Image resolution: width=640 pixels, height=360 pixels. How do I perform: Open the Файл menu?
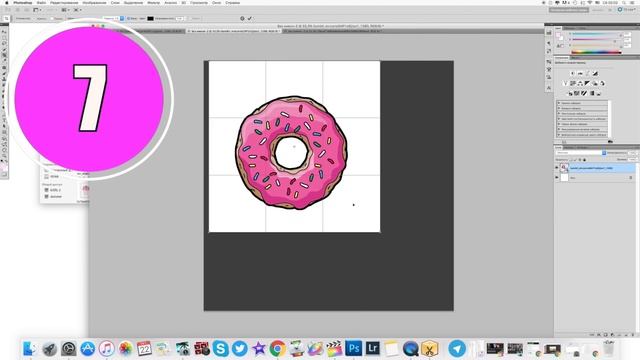tap(41, 3)
